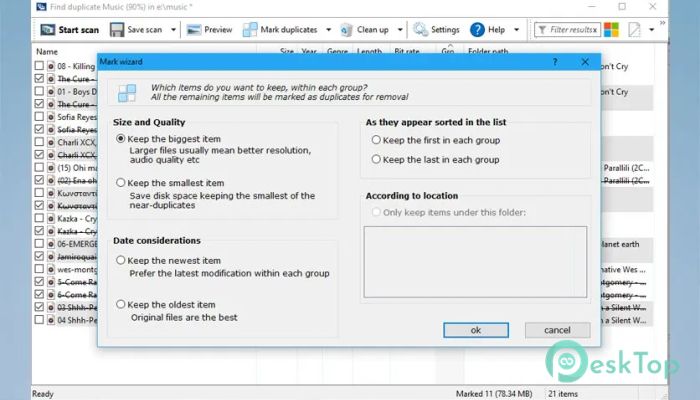Sort by the Name column header
This screenshot has width=700, height=400.
(47, 51)
